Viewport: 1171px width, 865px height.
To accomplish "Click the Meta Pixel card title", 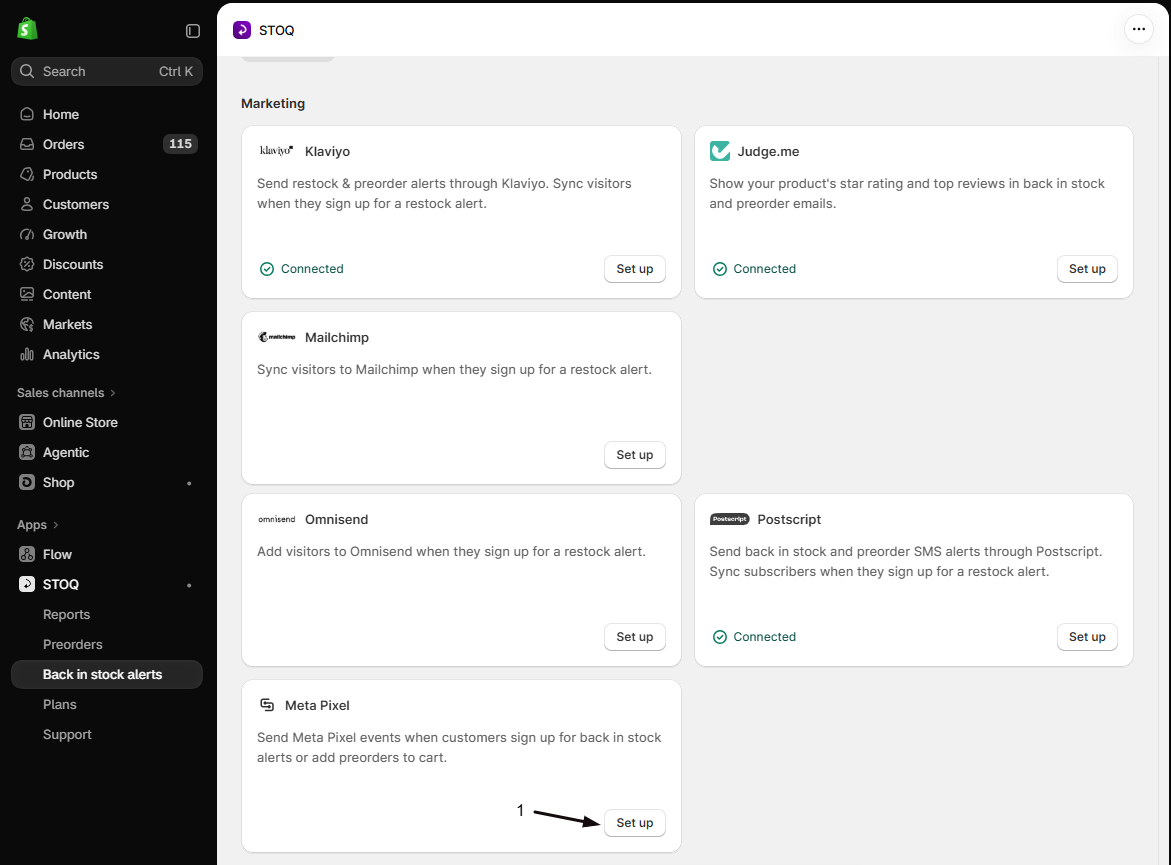I will click(x=317, y=705).
